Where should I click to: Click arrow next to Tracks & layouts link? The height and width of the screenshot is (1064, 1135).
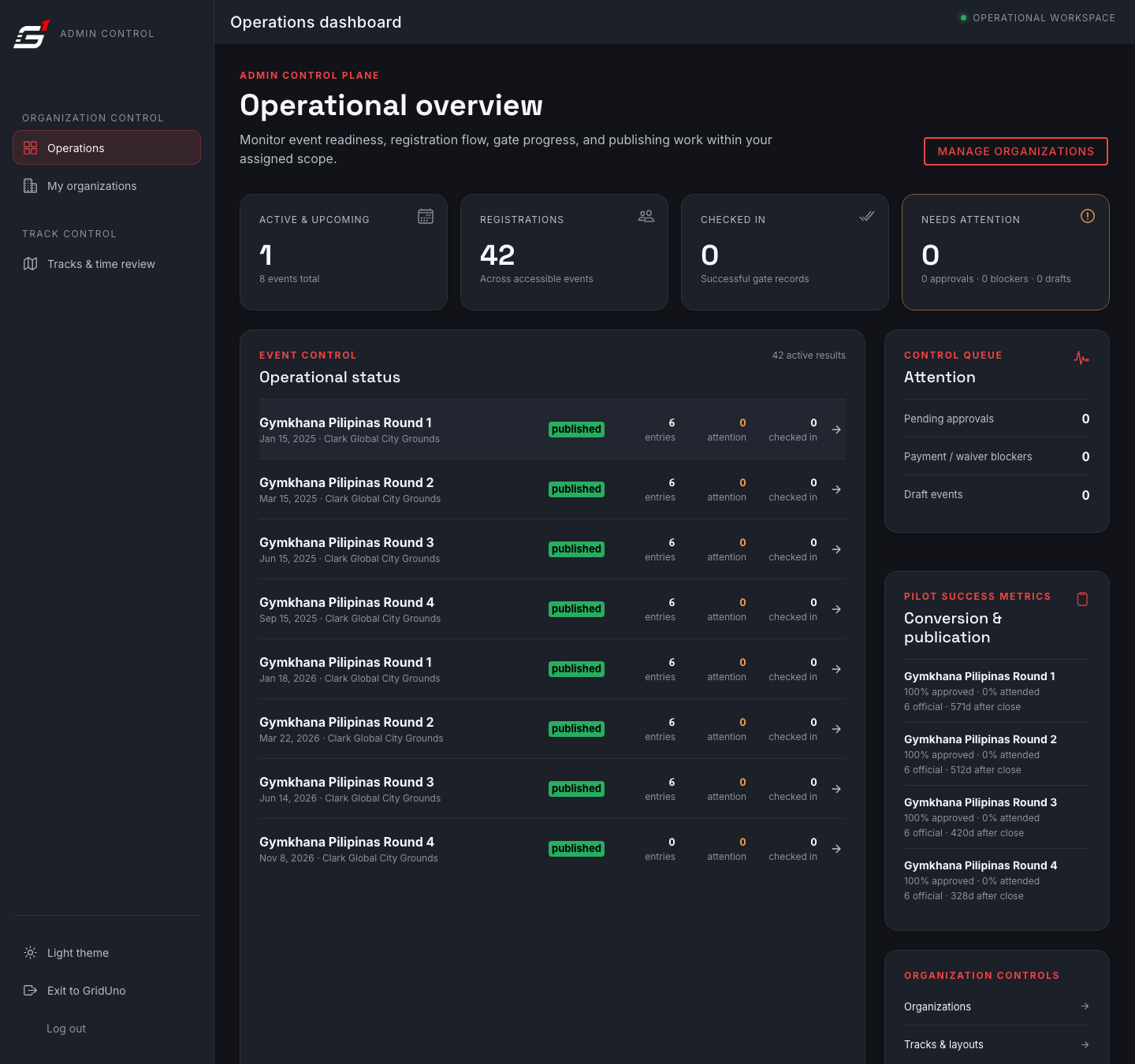(x=1085, y=1044)
